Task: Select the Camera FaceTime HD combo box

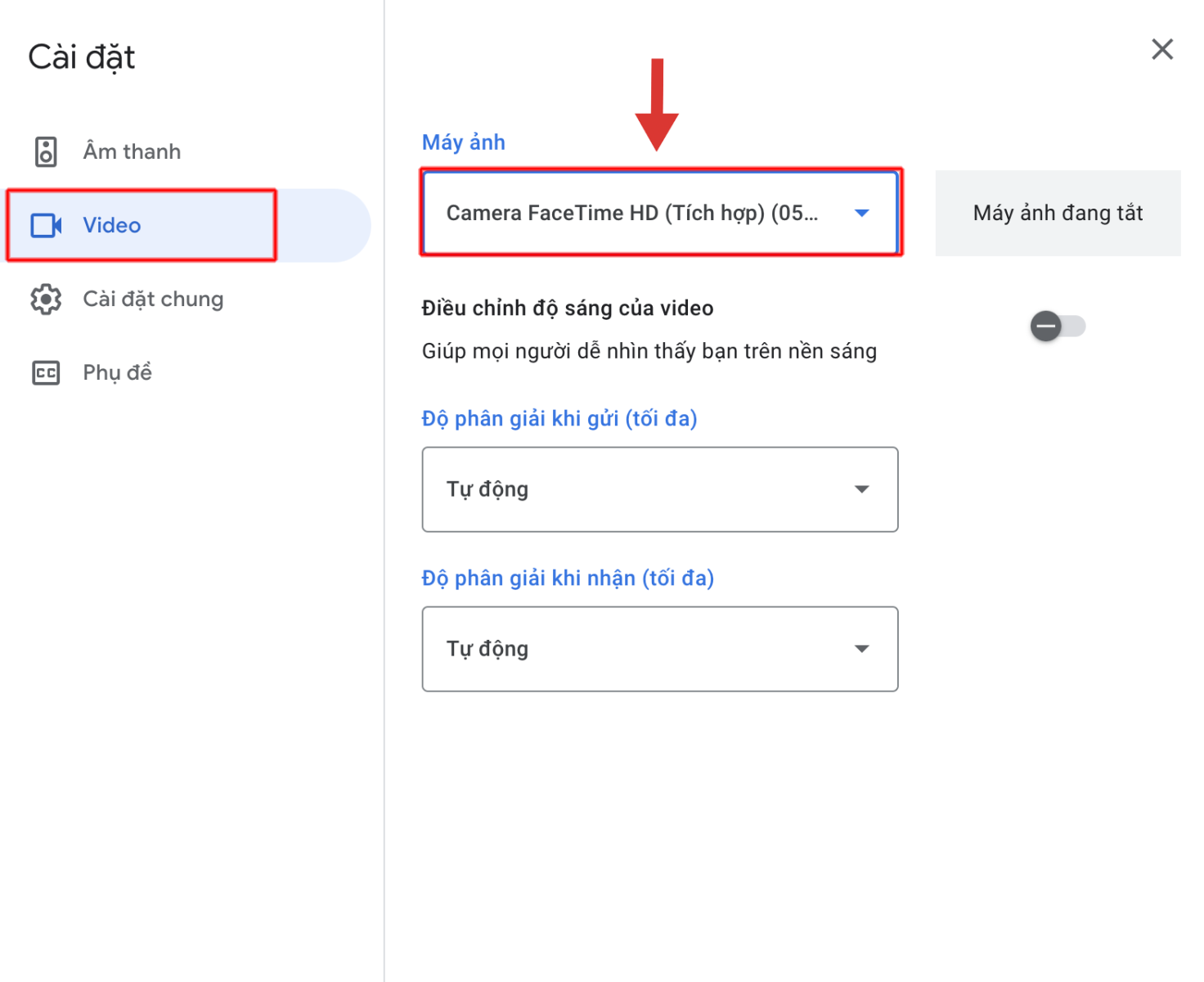Action: [x=660, y=213]
